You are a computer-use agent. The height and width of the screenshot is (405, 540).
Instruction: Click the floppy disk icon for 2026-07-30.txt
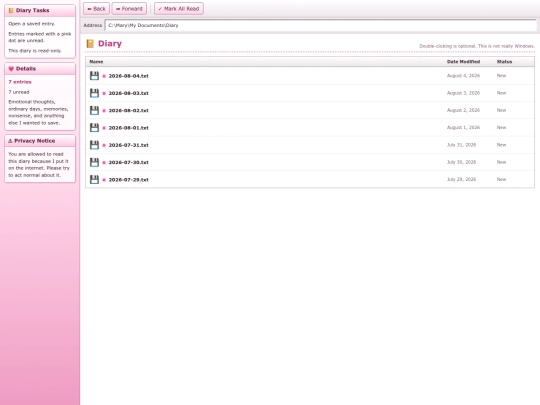point(94,162)
